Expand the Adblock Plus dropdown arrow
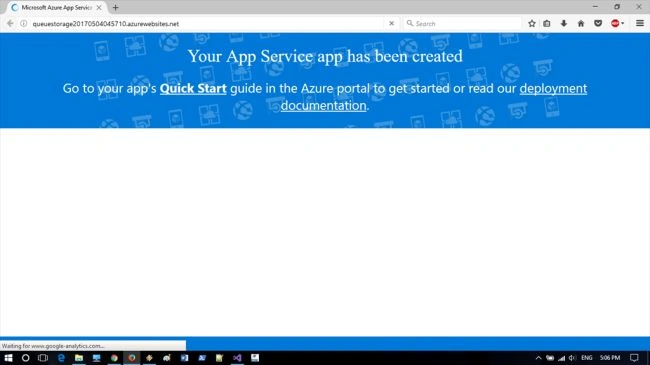650x365 pixels. point(623,24)
